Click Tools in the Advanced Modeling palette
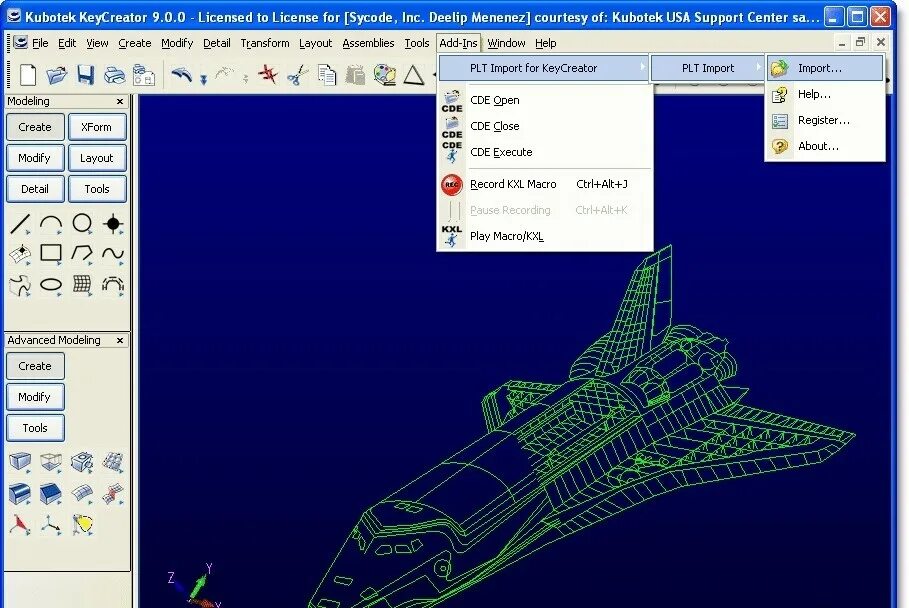The height and width of the screenshot is (608, 909). [x=35, y=428]
